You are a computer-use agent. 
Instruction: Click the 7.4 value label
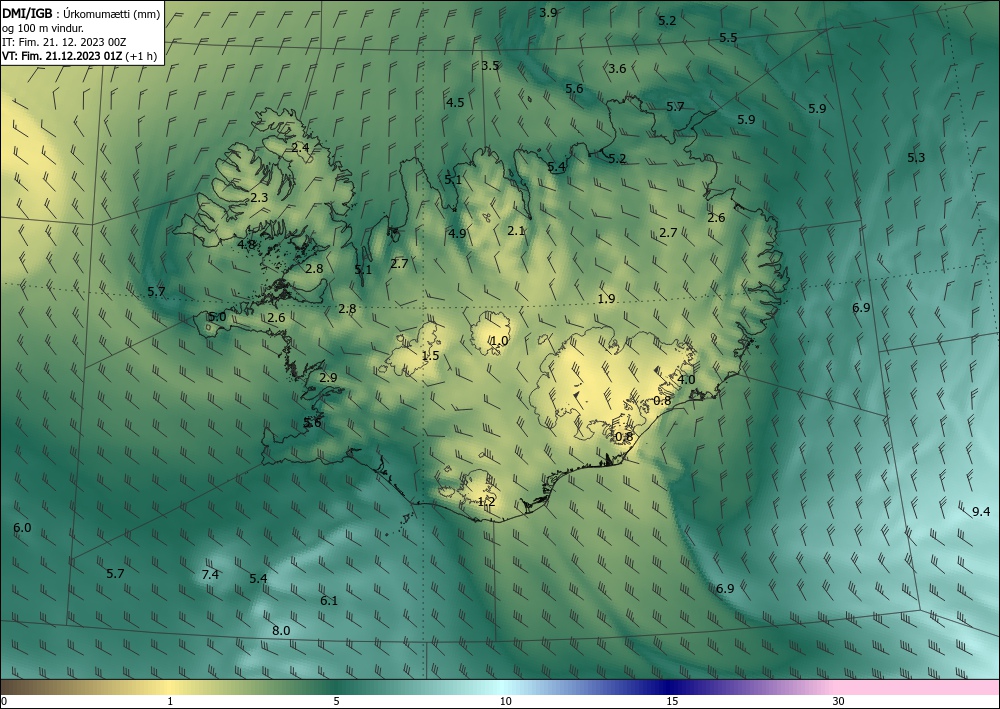click(210, 574)
